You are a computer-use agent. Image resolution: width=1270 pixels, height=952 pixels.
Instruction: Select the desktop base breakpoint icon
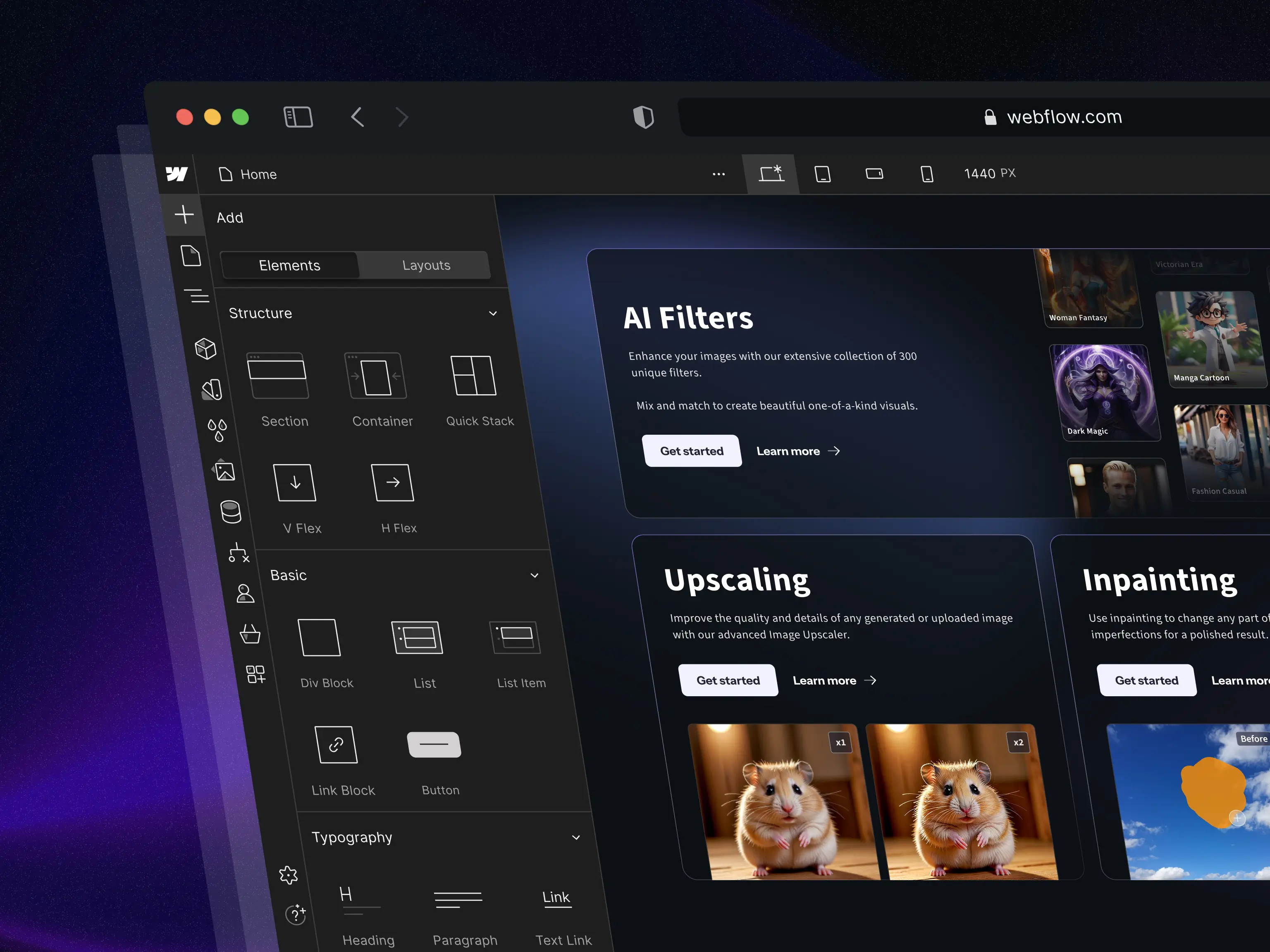click(x=772, y=173)
